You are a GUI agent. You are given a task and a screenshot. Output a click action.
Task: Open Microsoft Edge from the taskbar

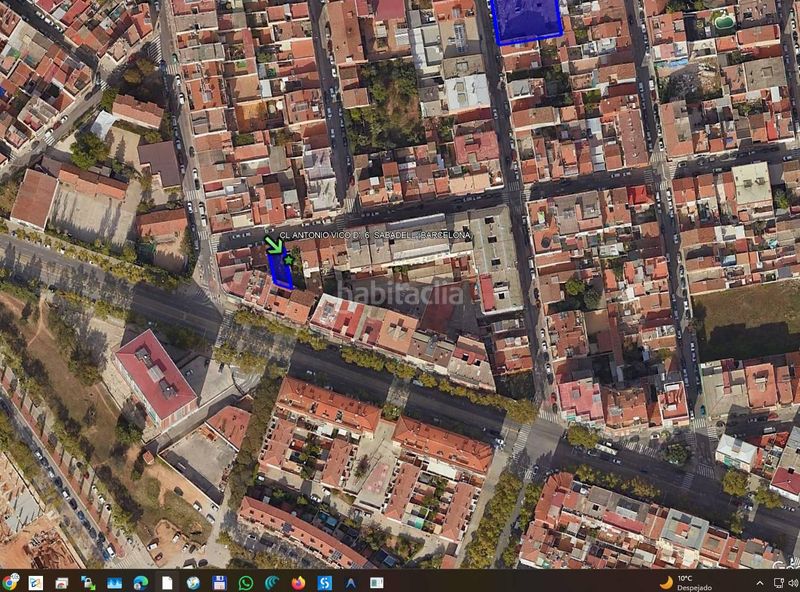(x=141, y=582)
